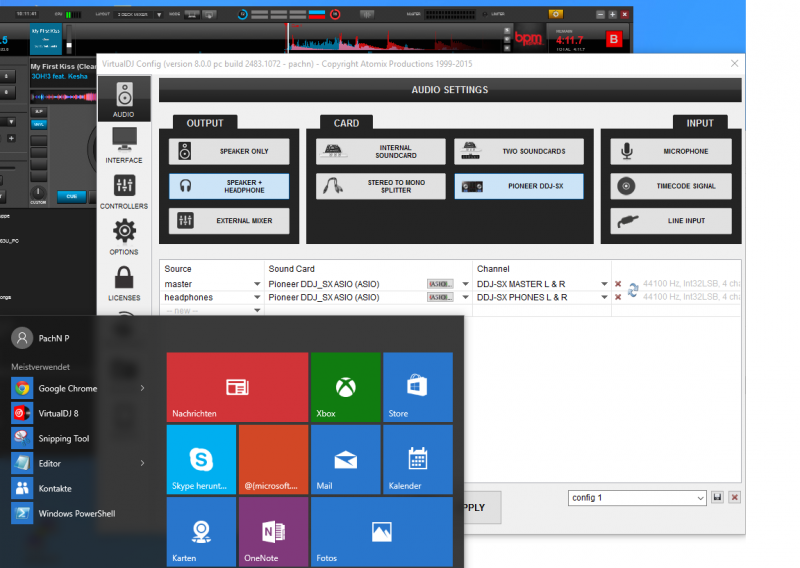
Task: Open ASIO settings button in master row
Action: coord(440,284)
